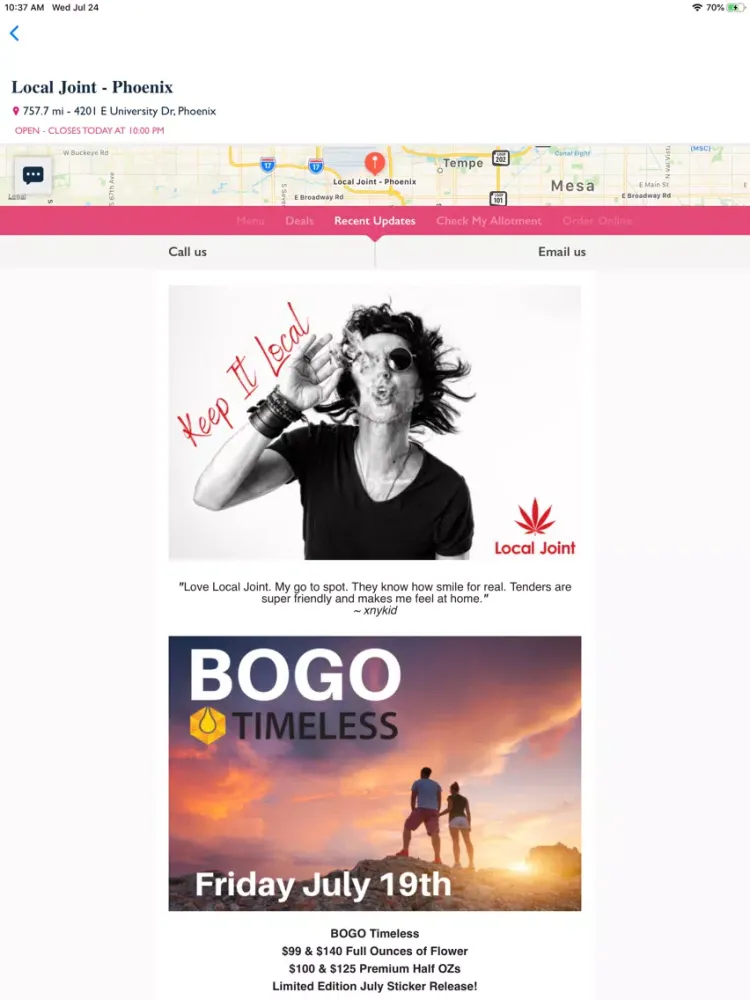Image resolution: width=750 pixels, height=1000 pixels.
Task: Open the Order Online tab
Action: tap(597, 221)
